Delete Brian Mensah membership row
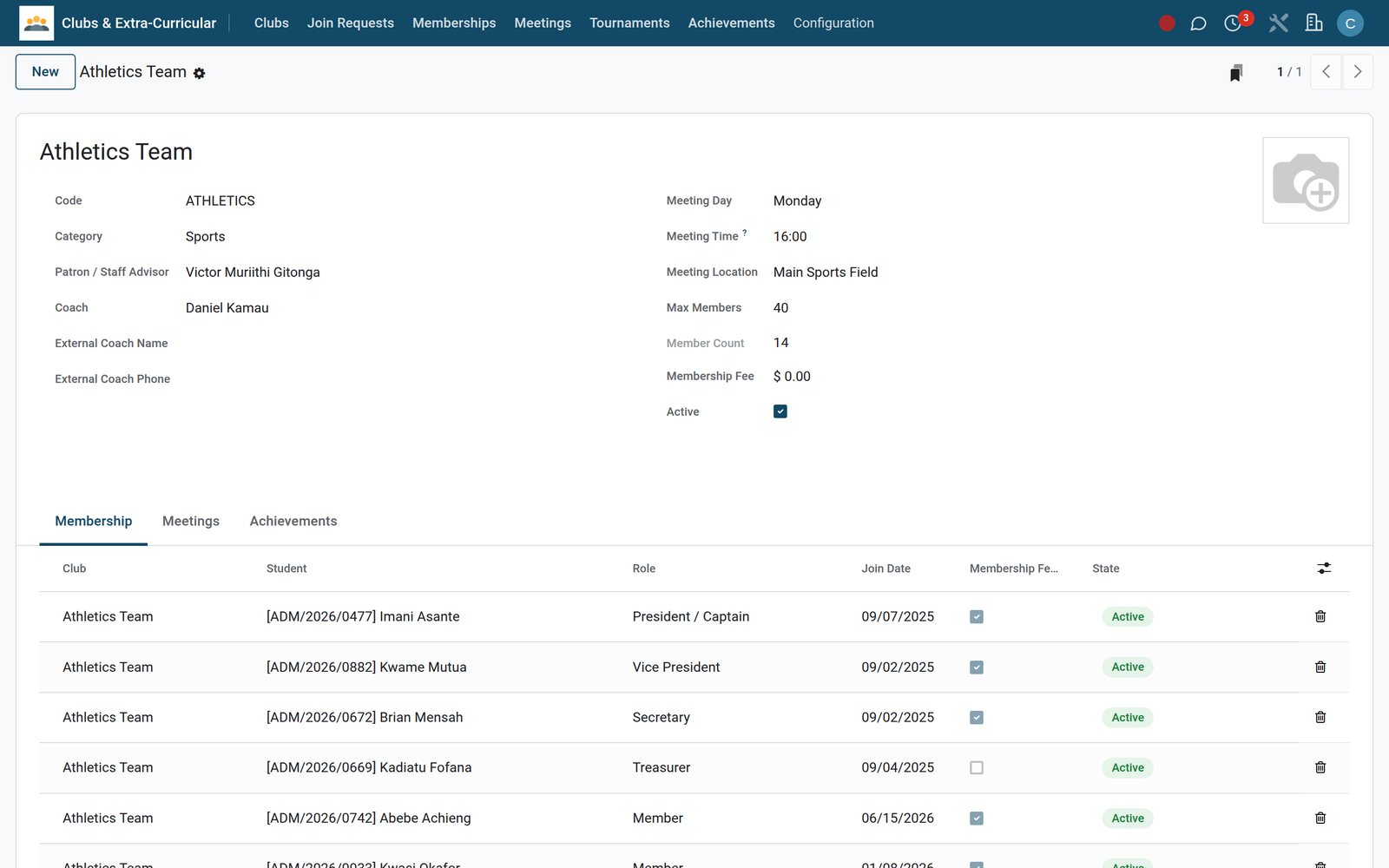This screenshot has width=1389, height=868. tap(1320, 717)
